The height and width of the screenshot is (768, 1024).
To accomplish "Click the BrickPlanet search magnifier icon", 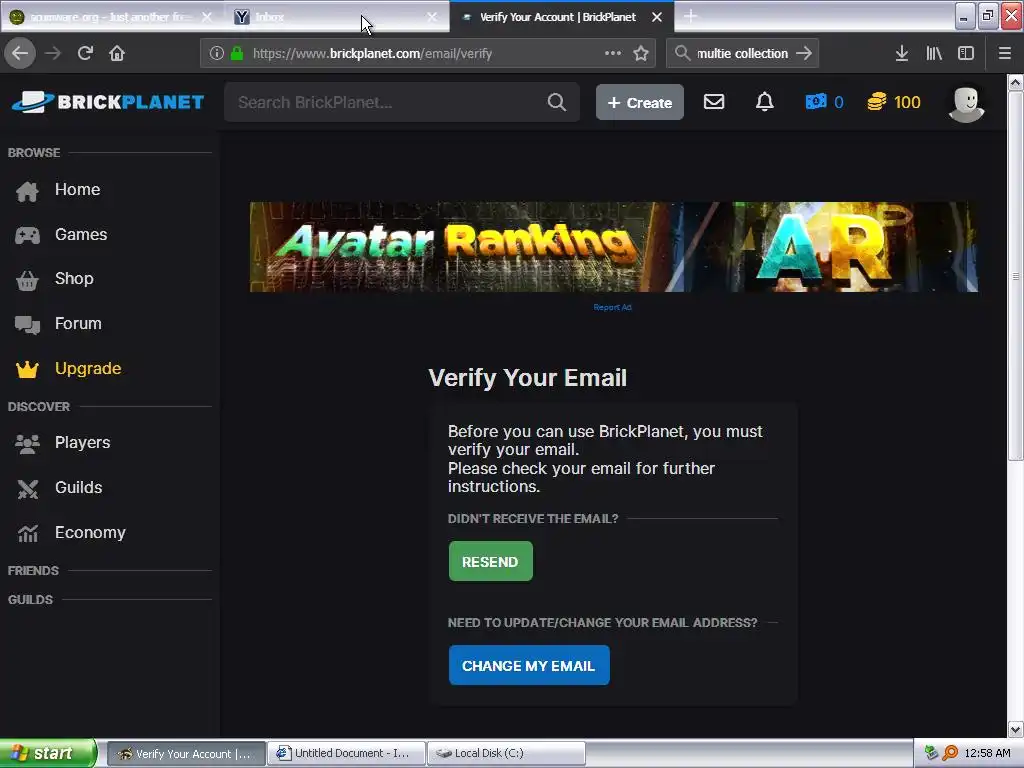I will click(556, 102).
